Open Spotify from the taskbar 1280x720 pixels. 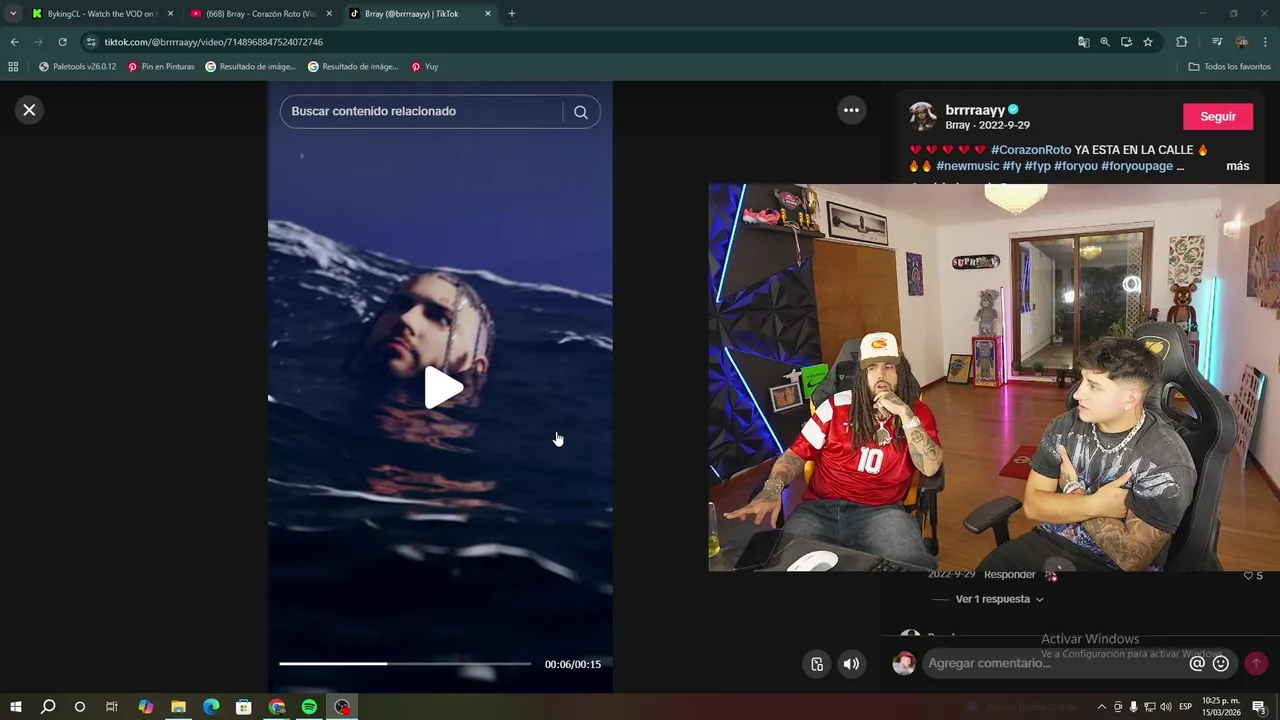point(309,707)
